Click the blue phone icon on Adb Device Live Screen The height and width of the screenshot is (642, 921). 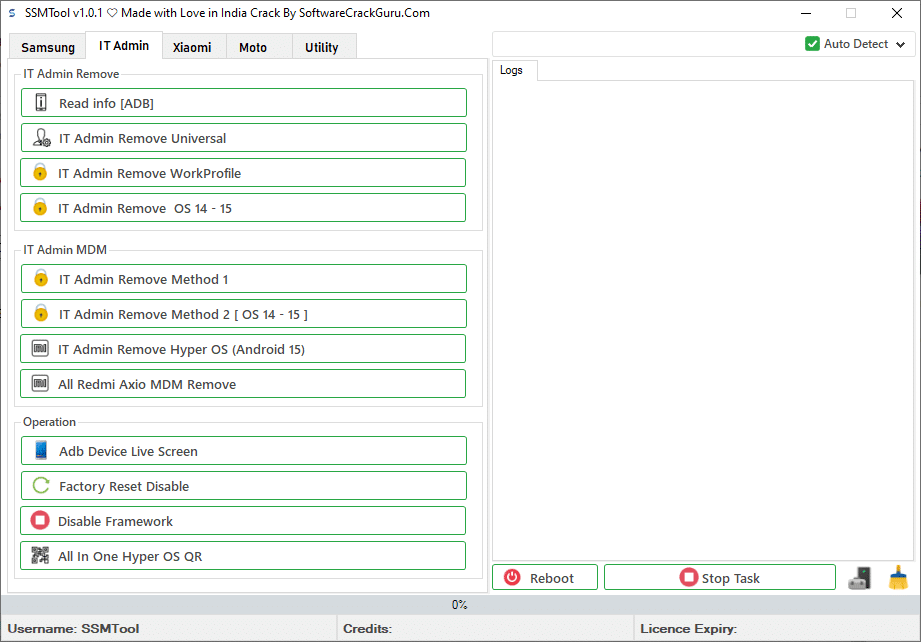pos(38,450)
